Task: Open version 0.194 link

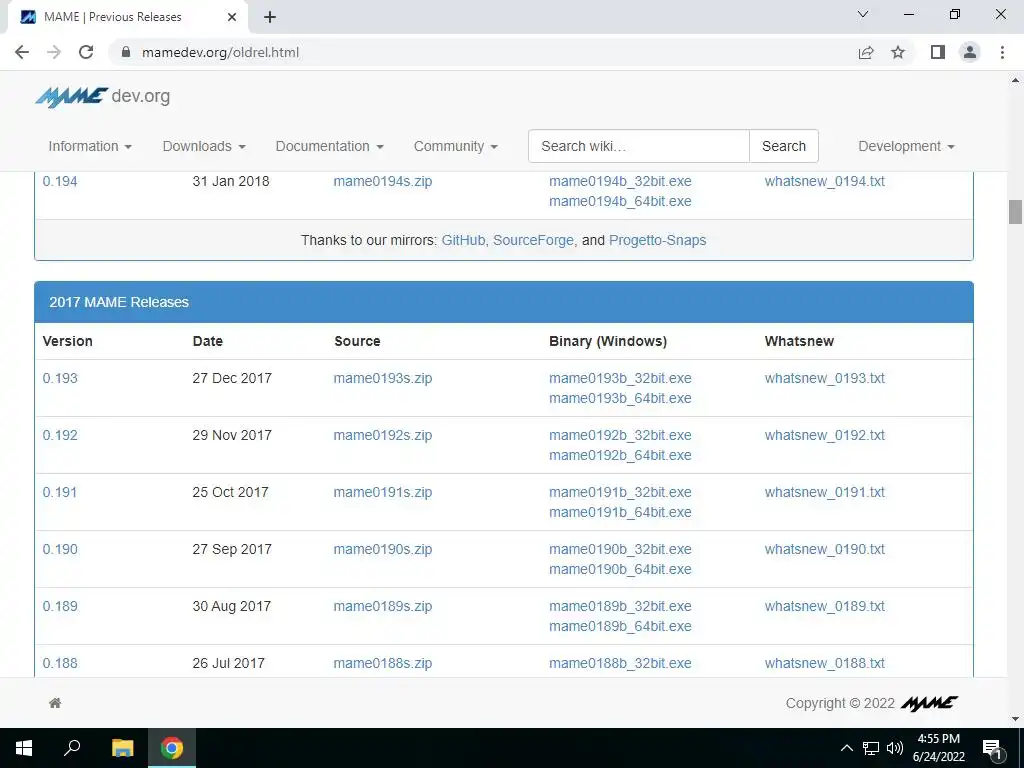Action: pyautogui.click(x=60, y=181)
